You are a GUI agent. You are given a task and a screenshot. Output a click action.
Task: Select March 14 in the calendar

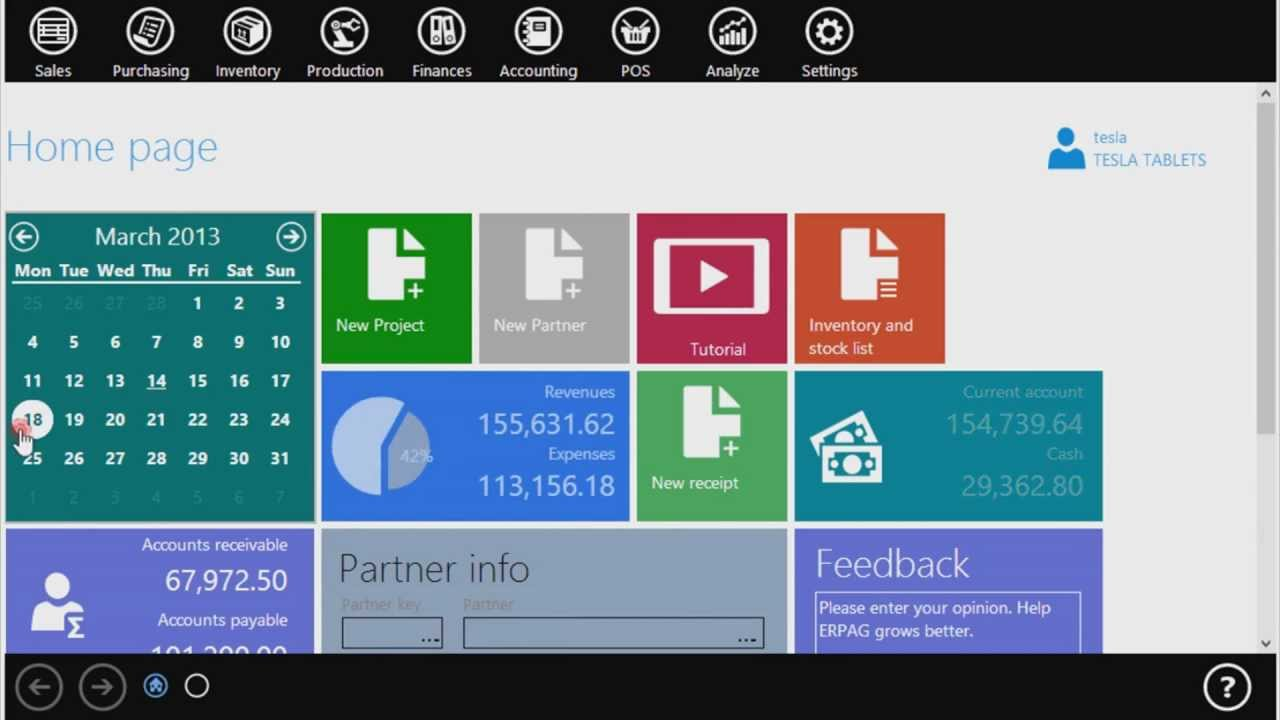(156, 381)
